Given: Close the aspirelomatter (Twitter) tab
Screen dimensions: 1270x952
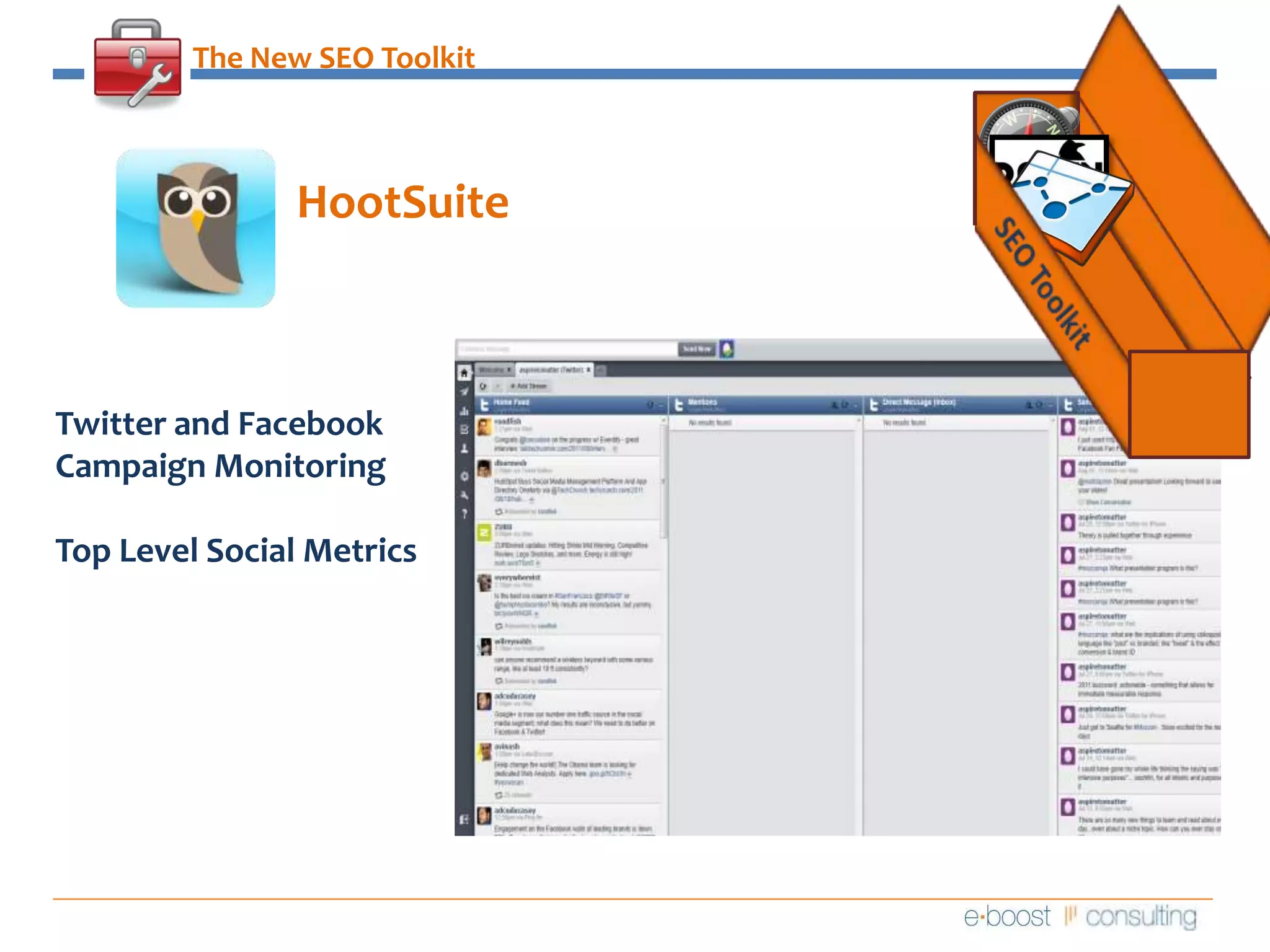Looking at the screenshot, I should point(588,370).
